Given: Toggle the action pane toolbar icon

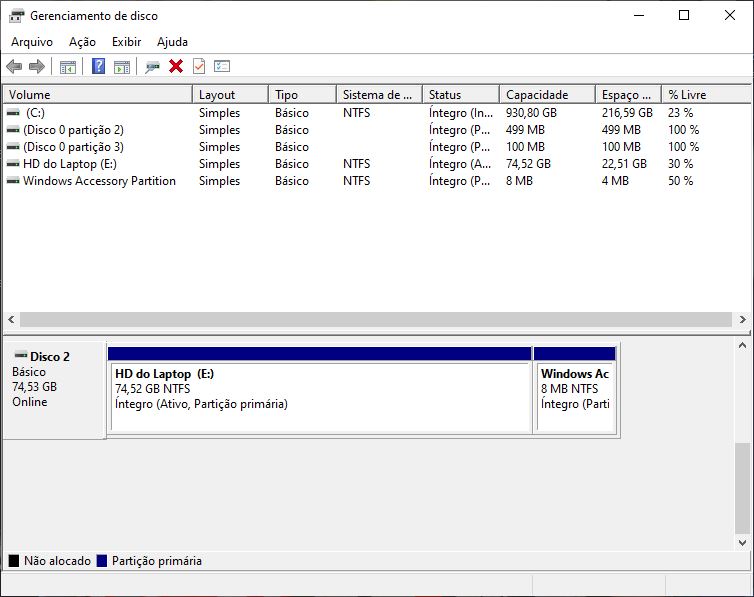Looking at the screenshot, I should (x=122, y=66).
